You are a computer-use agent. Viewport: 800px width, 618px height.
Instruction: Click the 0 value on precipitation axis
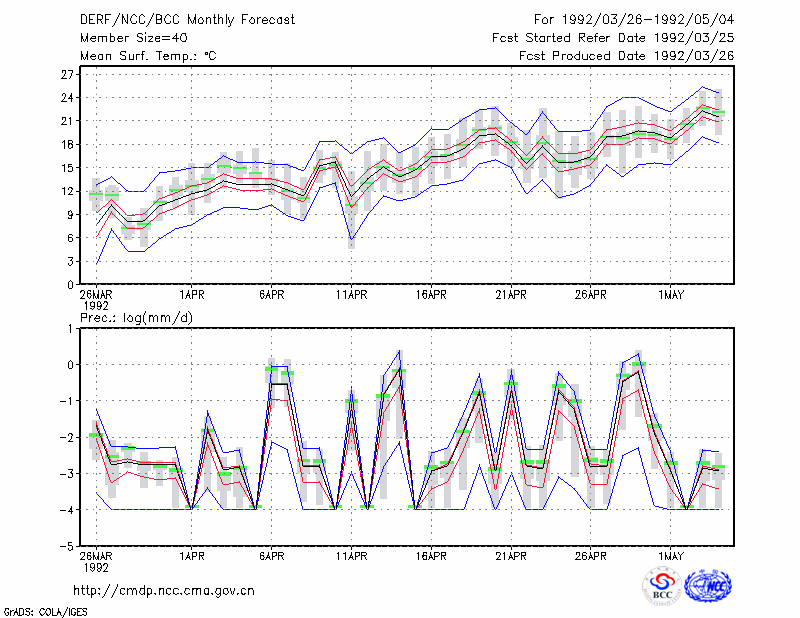tap(70, 365)
